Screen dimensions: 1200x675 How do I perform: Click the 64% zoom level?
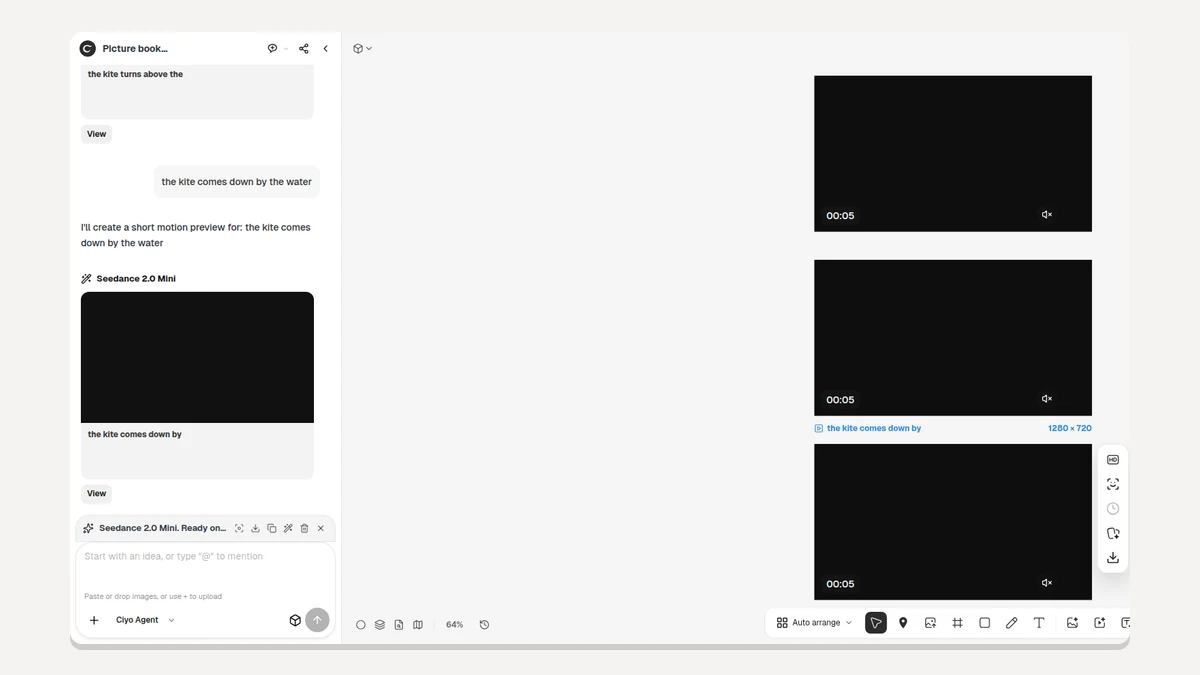(x=454, y=625)
